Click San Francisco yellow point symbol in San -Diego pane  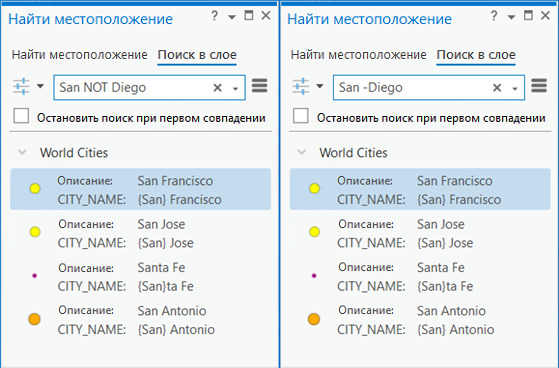click(314, 188)
